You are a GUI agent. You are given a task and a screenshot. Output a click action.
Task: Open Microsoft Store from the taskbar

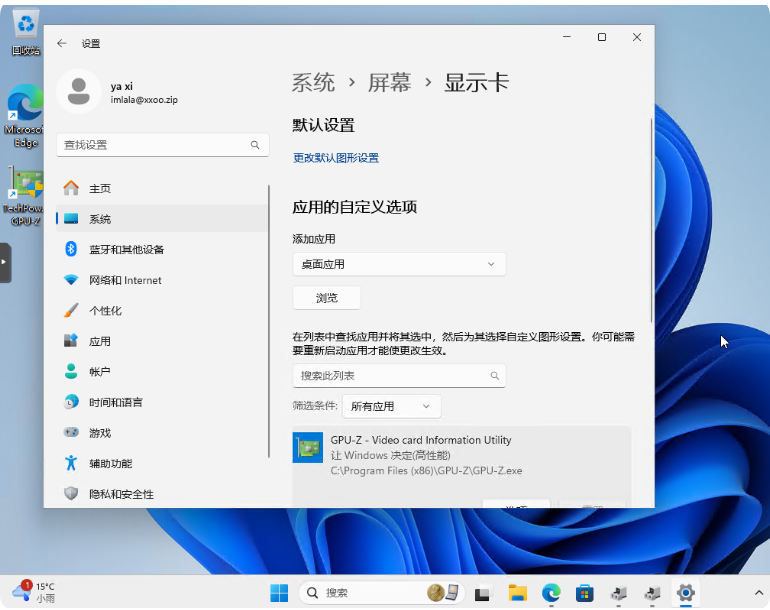pyautogui.click(x=585, y=593)
